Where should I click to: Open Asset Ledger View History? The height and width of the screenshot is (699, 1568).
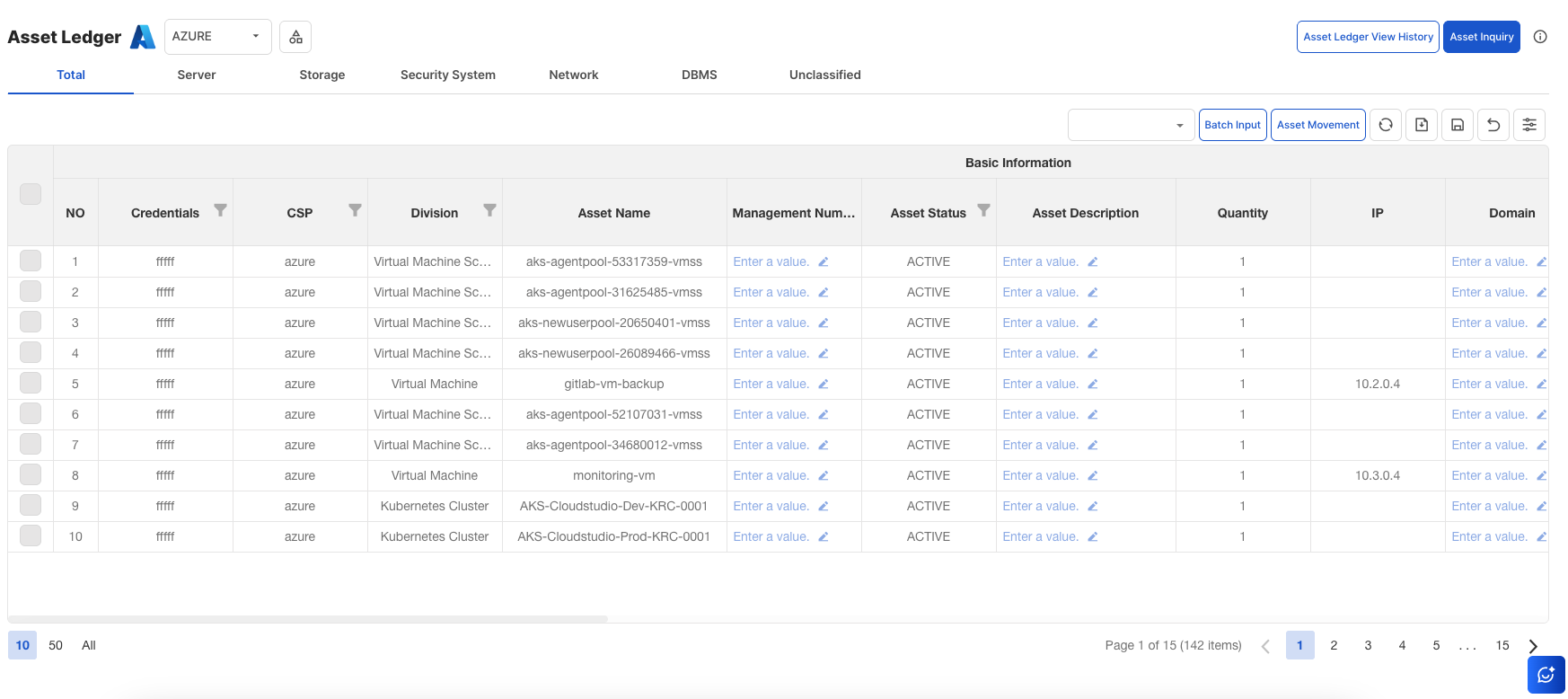1368,37
